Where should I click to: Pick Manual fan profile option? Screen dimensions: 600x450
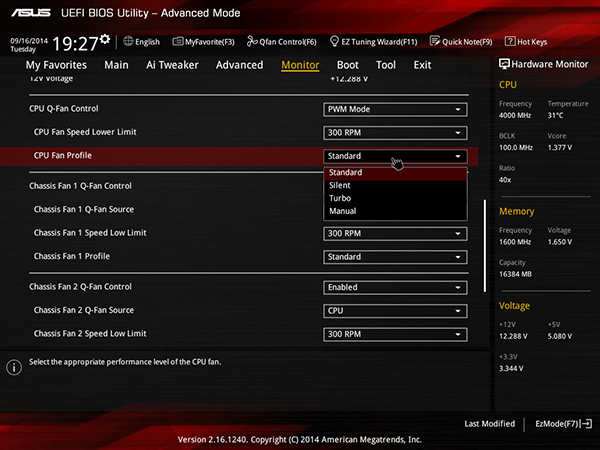[395, 211]
